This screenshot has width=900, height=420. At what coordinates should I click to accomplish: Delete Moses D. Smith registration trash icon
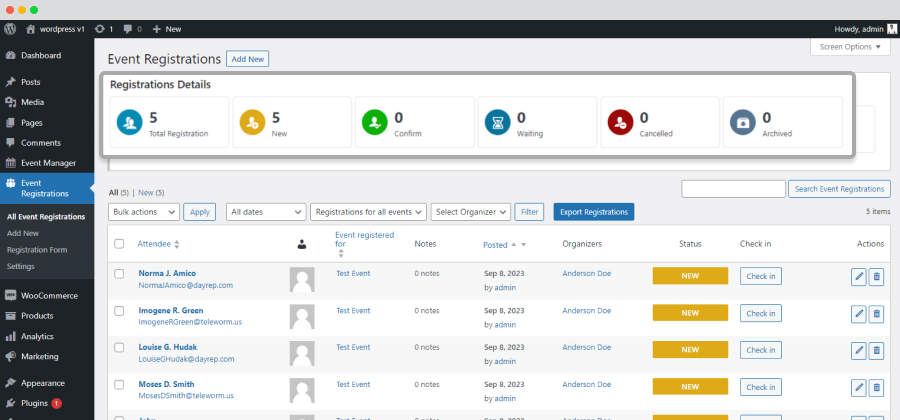point(876,387)
